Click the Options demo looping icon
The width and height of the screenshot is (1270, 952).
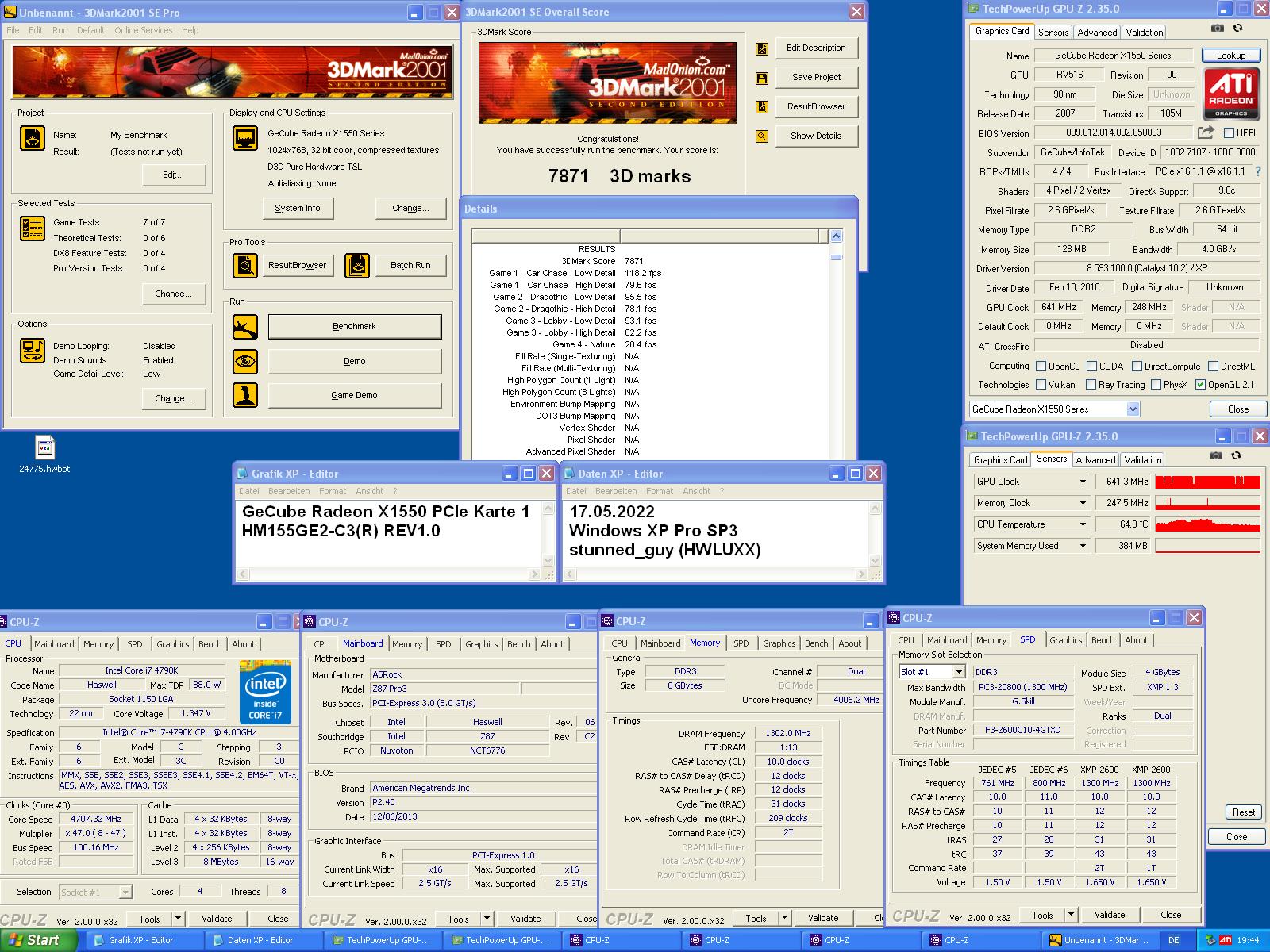point(33,351)
